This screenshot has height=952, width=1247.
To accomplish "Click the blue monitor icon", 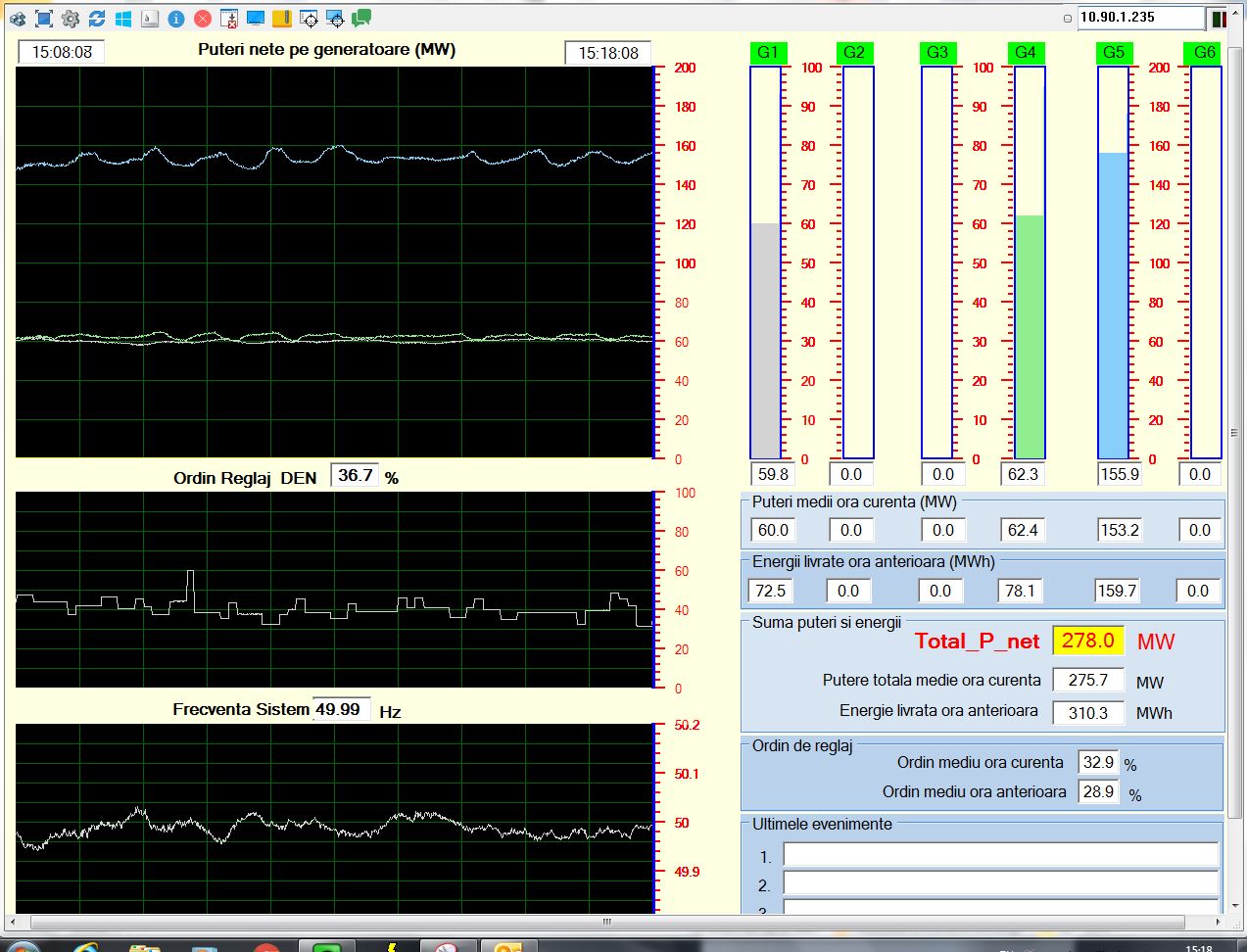I will (x=256, y=19).
